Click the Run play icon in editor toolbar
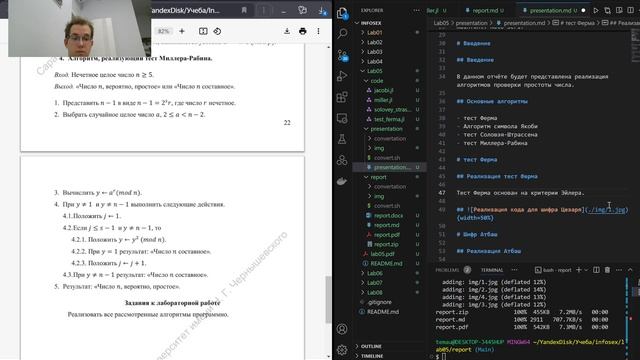 (x=596, y=10)
